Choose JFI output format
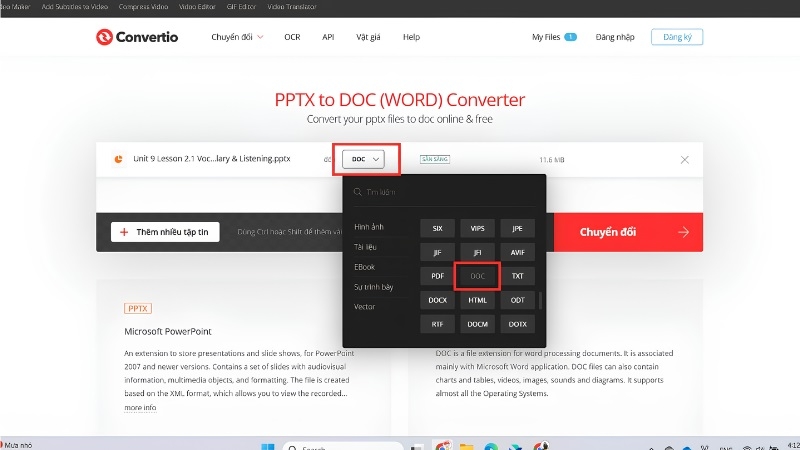 (478, 252)
